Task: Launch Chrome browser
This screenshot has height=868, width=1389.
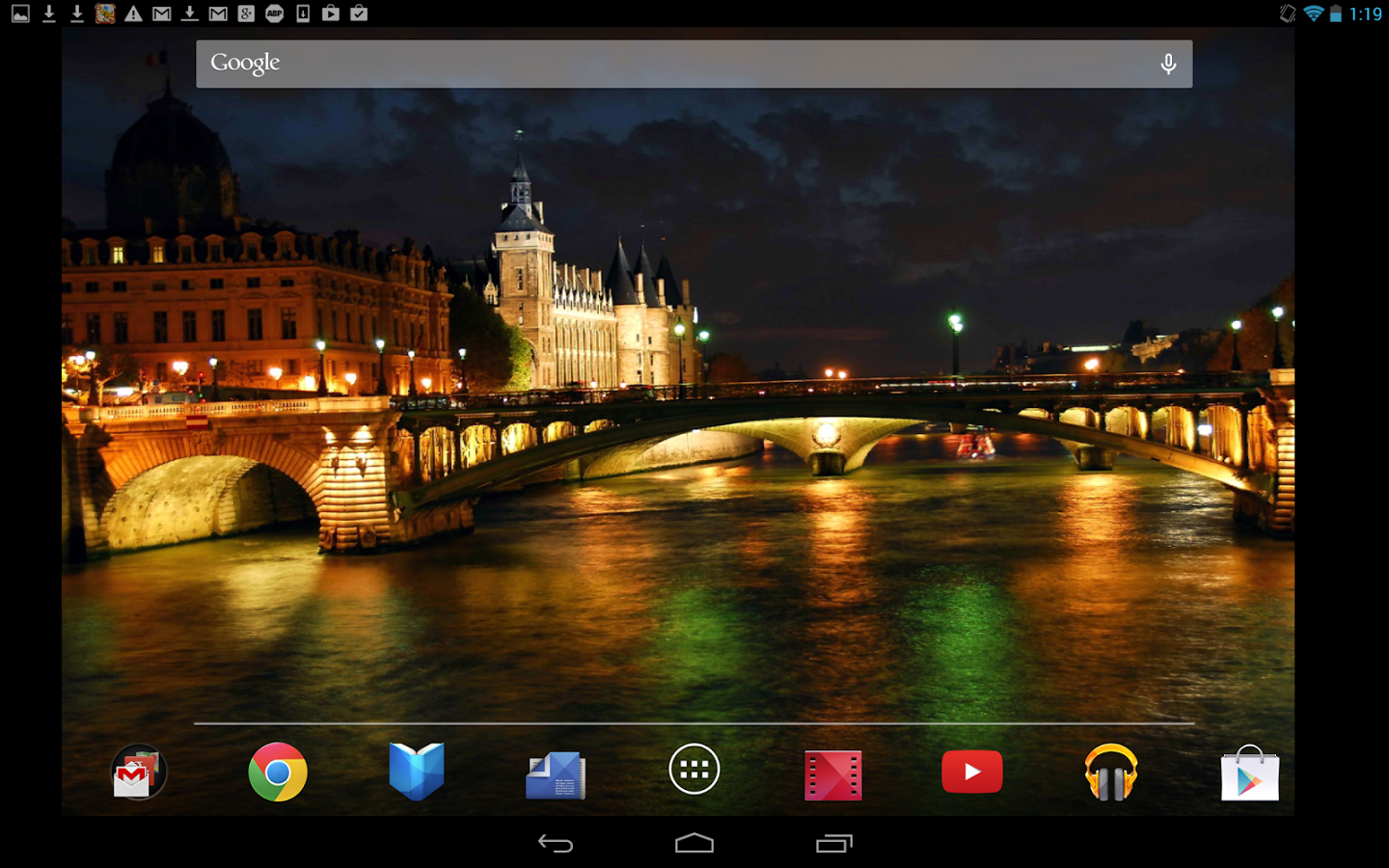Action: point(277,772)
